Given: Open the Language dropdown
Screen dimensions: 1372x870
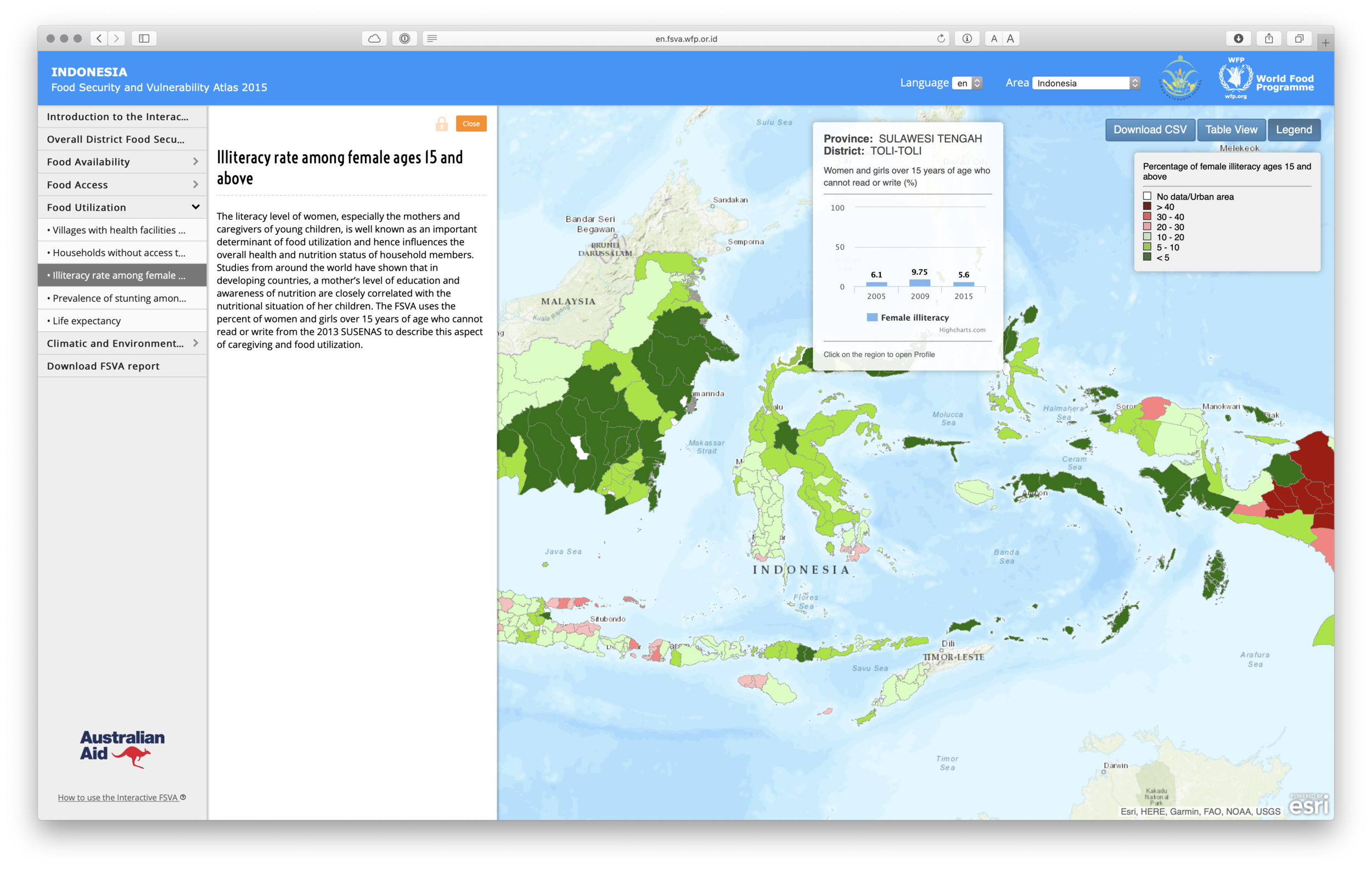Looking at the screenshot, I should click(x=967, y=83).
